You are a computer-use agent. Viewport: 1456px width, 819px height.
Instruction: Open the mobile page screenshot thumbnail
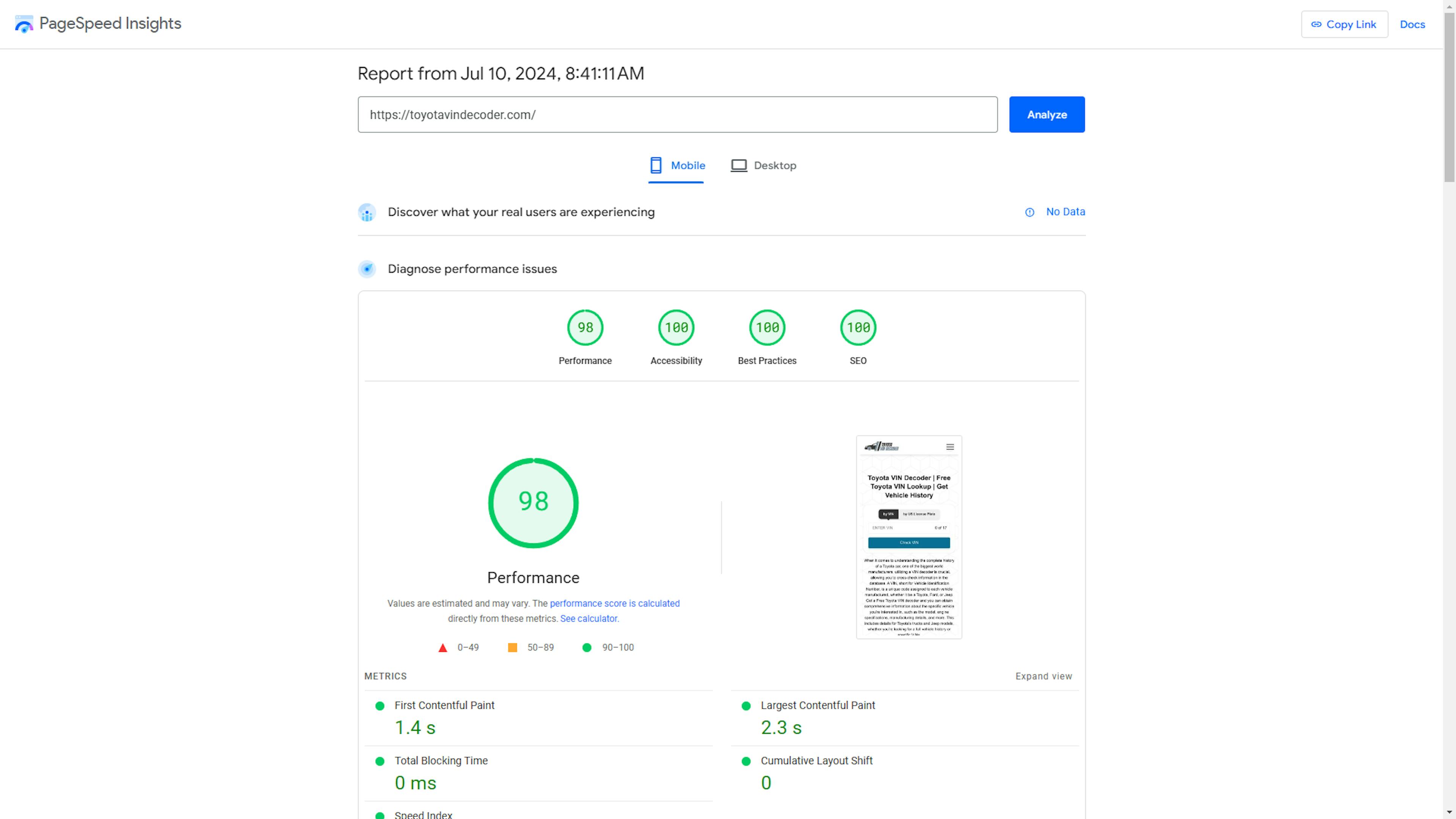point(909,537)
